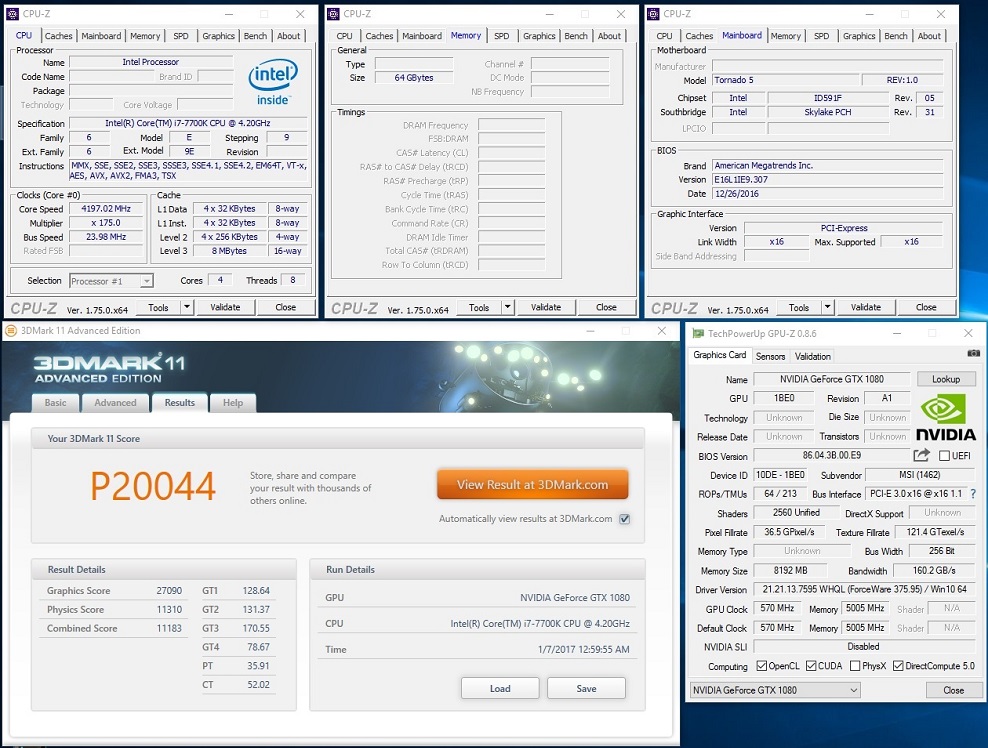The height and width of the screenshot is (748, 988).
Task: Open Tools dropdown arrow in Mainboard window
Action: pyautogui.click(x=827, y=307)
